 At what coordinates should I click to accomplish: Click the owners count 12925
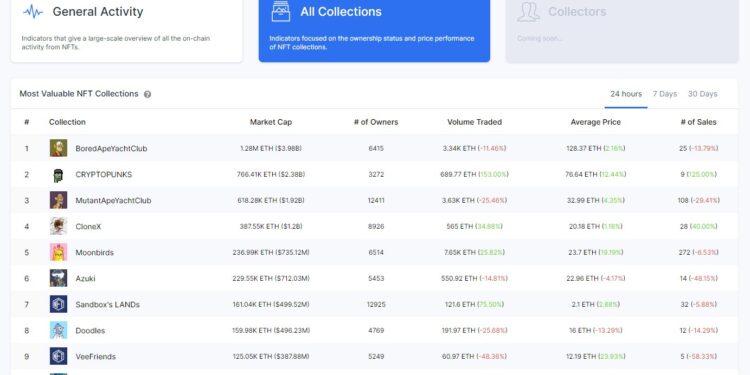pyautogui.click(x=376, y=305)
